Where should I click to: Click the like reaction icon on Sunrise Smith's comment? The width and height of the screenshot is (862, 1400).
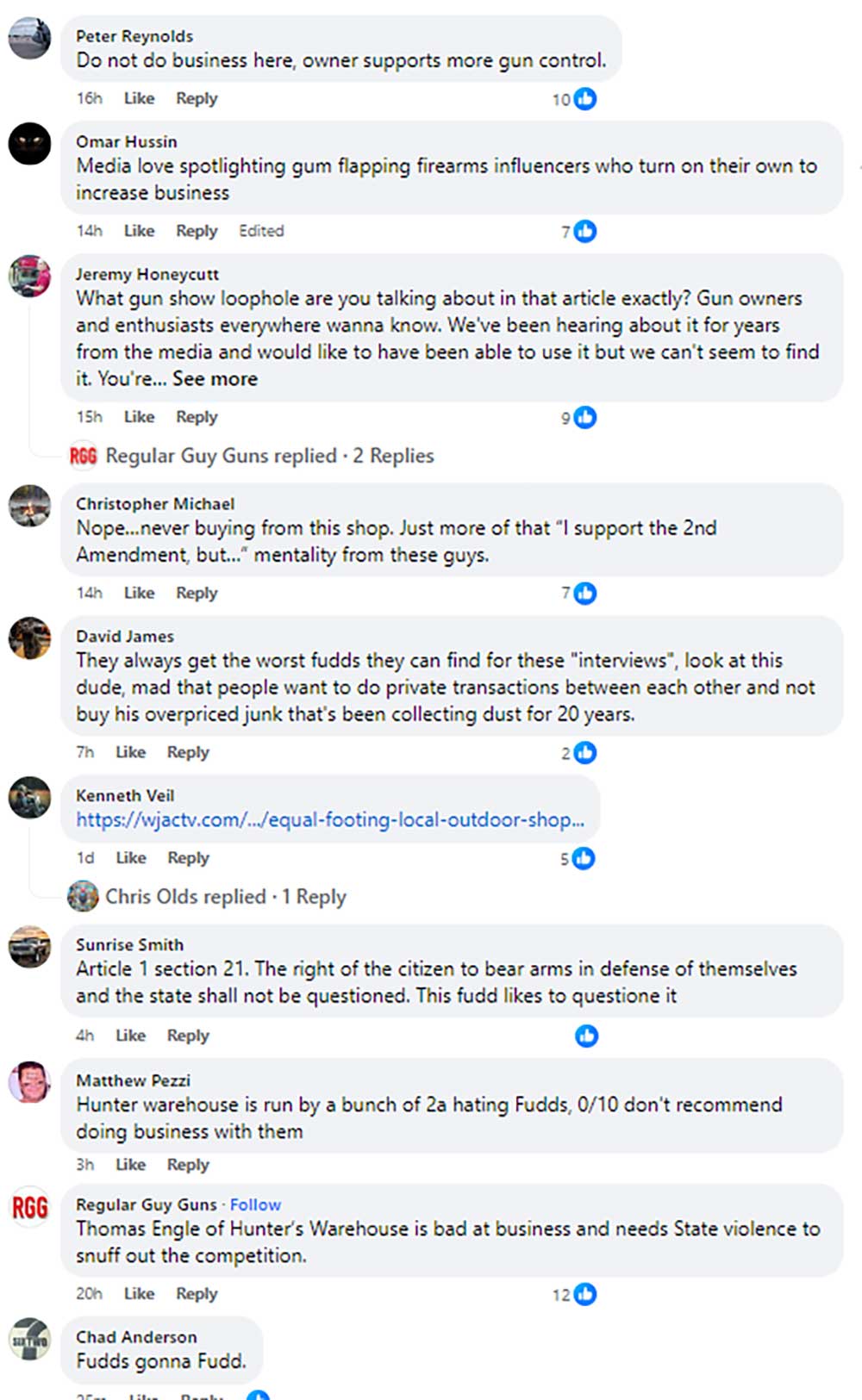587,1036
